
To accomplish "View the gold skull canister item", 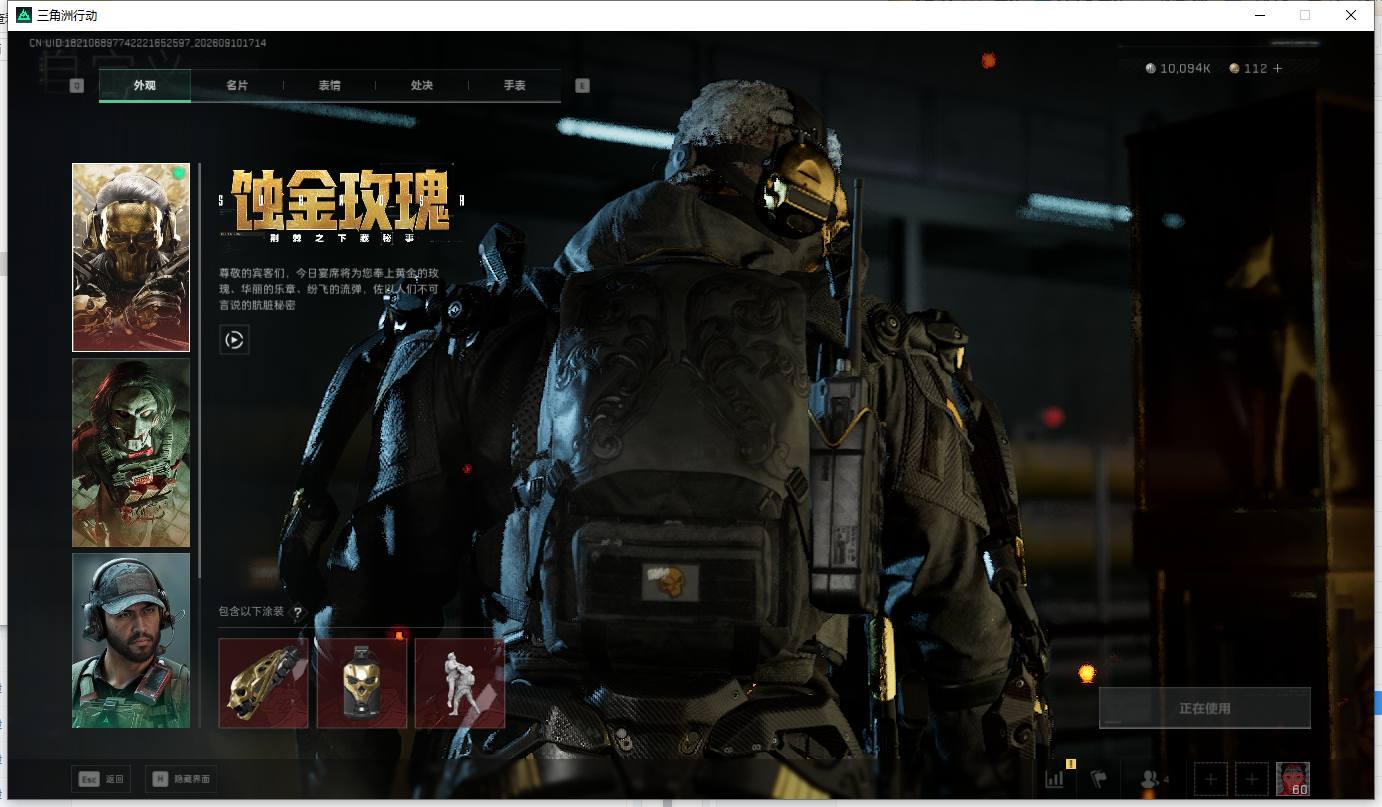I will (x=362, y=683).
